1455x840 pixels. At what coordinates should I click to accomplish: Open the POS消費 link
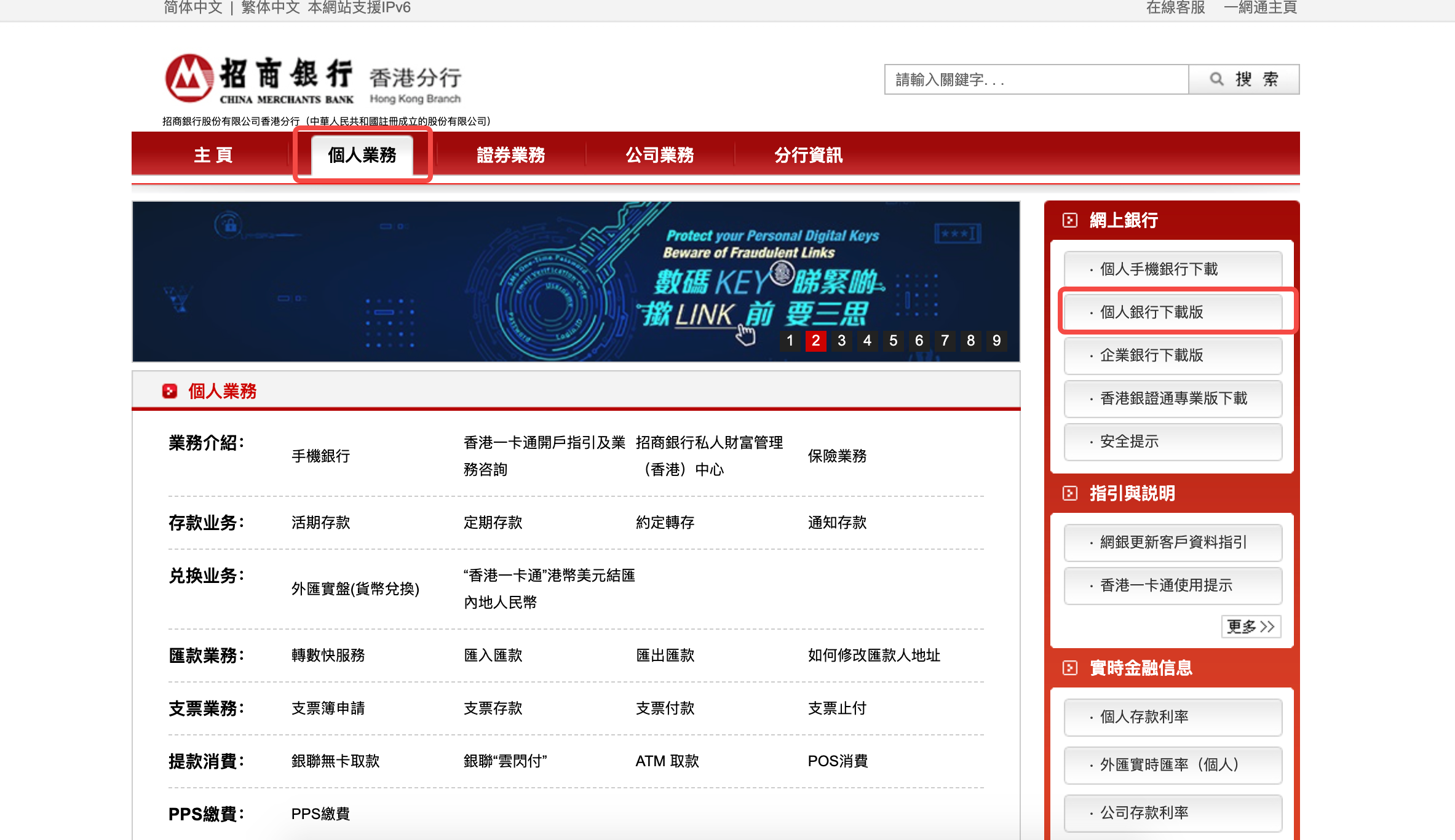pos(838,761)
